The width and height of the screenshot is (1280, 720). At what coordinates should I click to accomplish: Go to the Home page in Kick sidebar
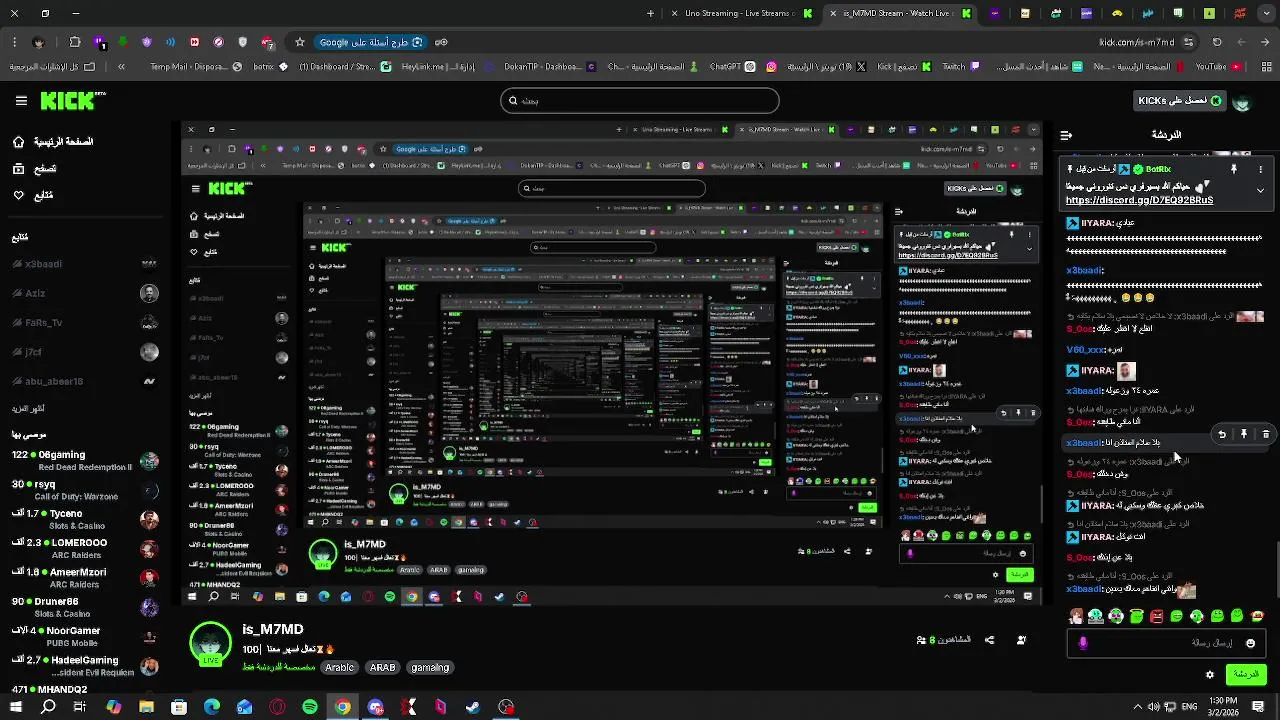(53, 142)
